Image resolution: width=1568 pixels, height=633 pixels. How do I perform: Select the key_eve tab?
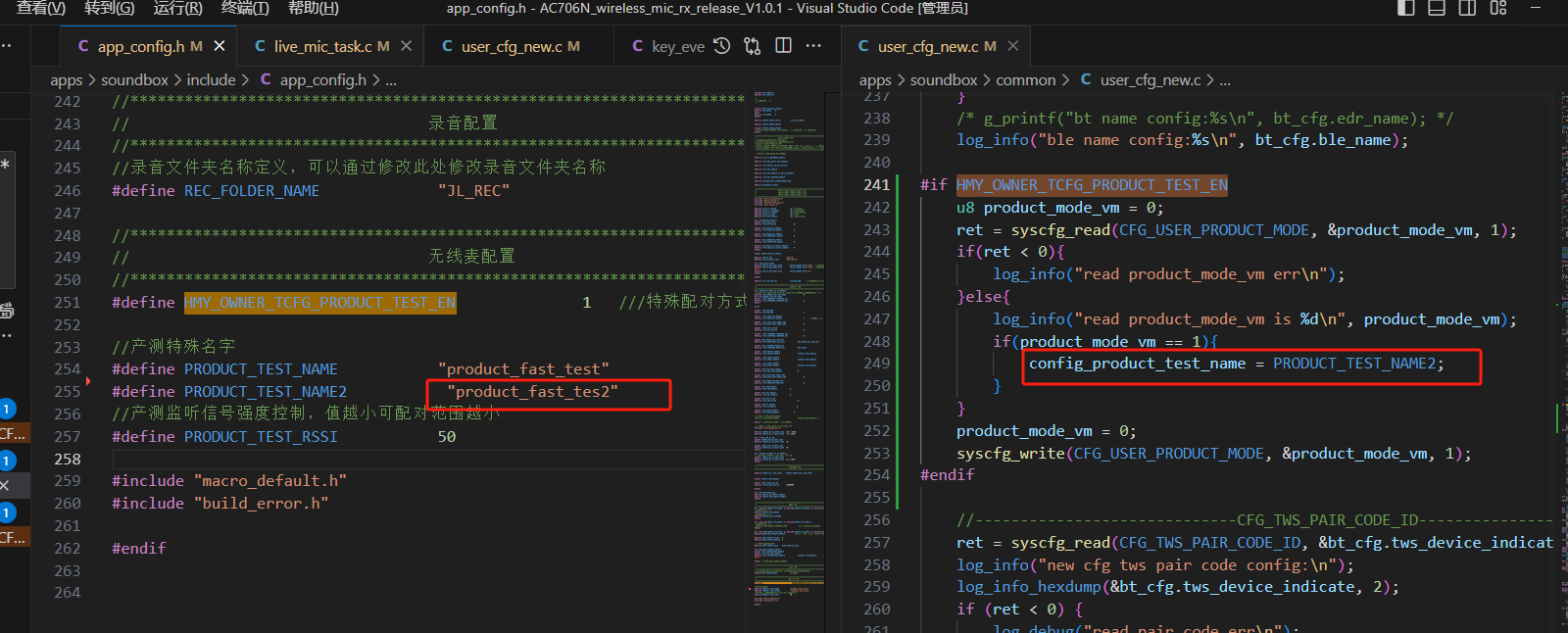coord(667,46)
